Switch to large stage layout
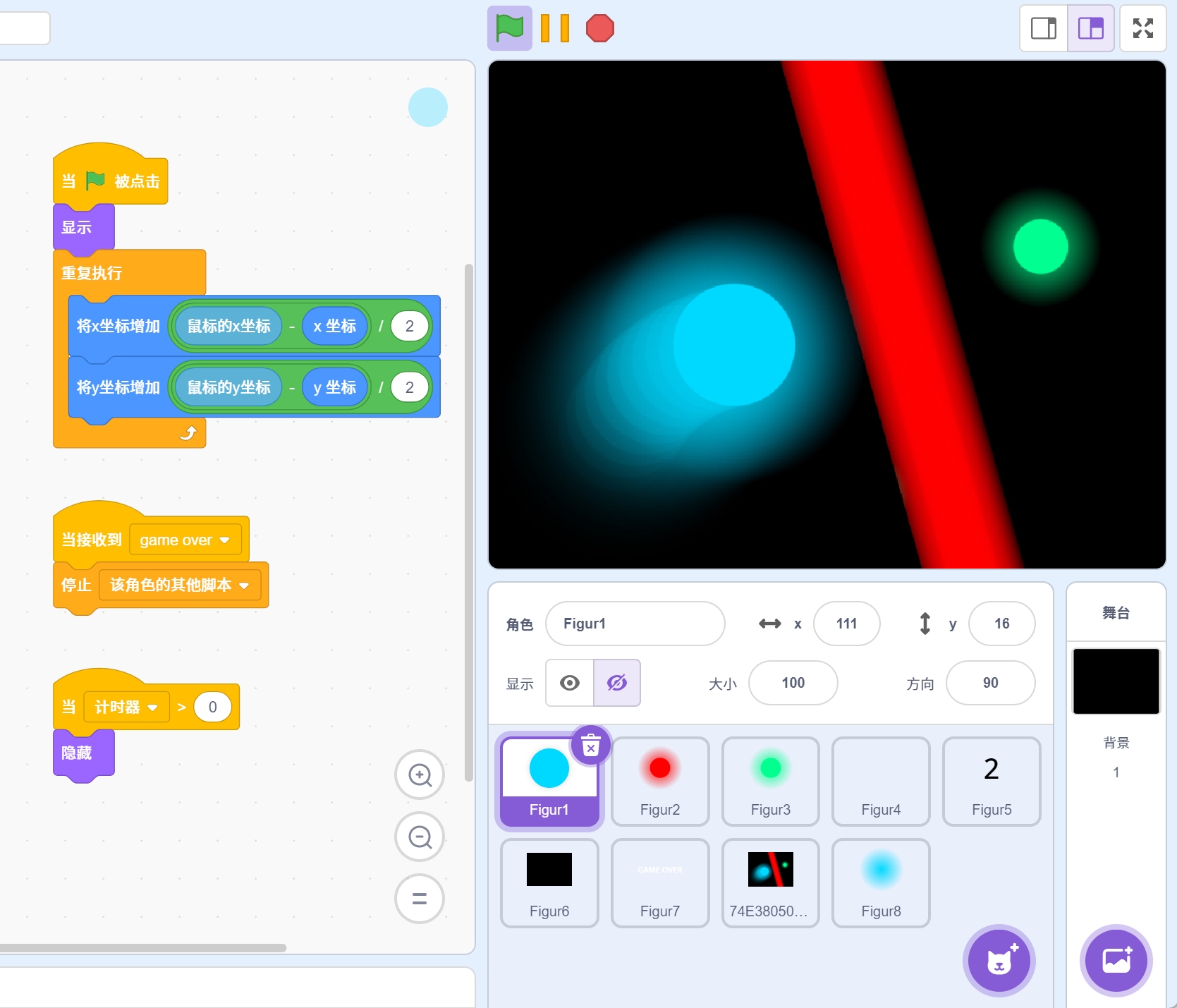1177x1008 pixels. pos(1090,29)
